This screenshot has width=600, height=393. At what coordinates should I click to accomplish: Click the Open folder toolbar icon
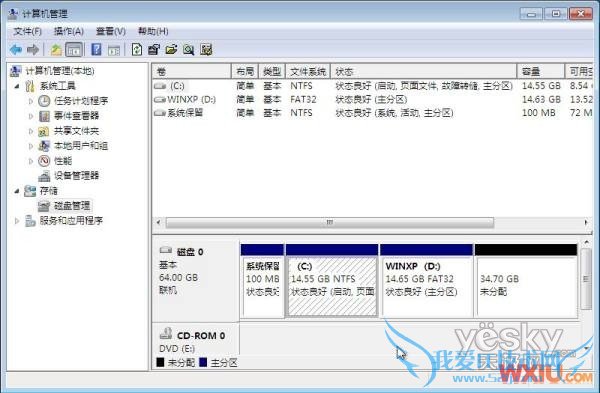point(171,50)
